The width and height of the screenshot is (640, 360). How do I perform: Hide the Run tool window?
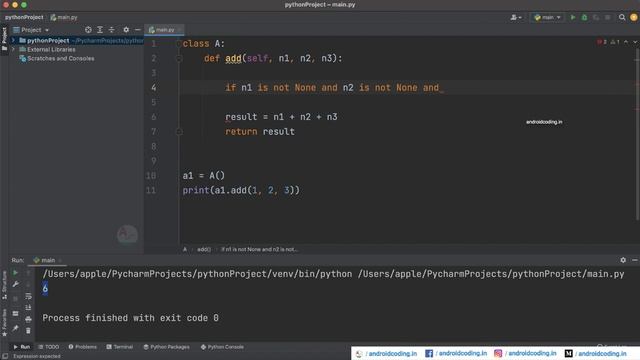[635, 260]
